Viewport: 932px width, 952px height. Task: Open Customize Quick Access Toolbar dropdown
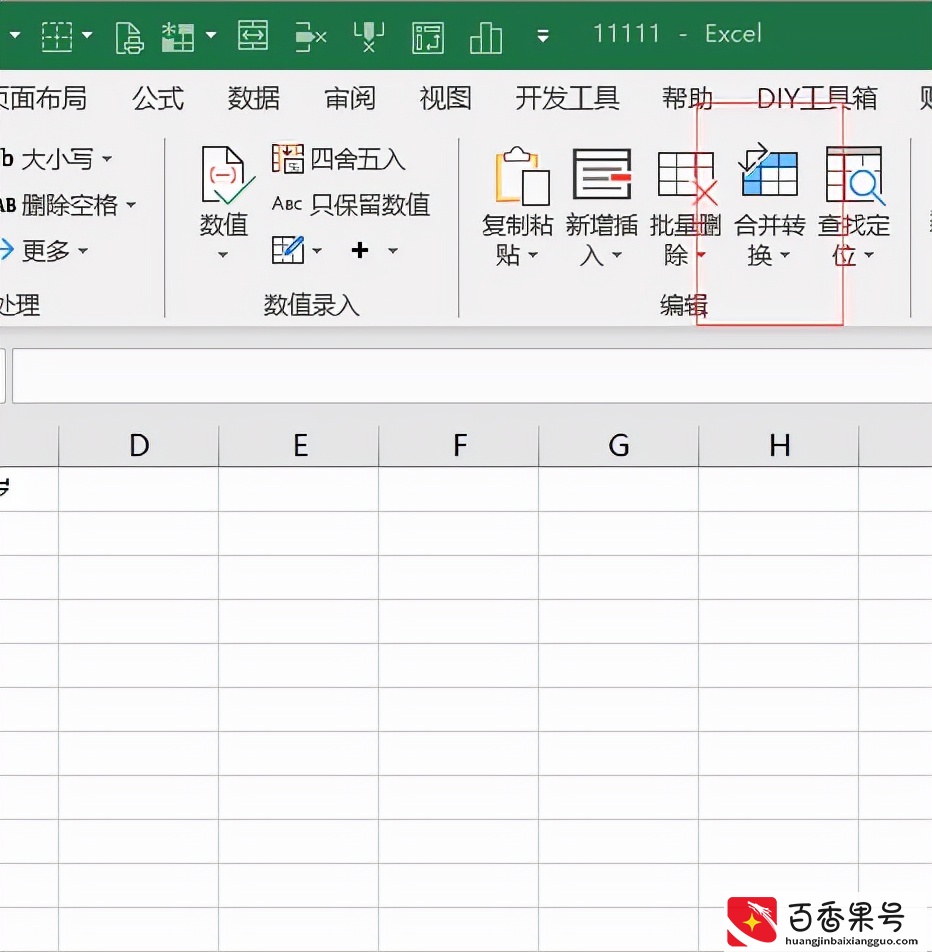(543, 36)
